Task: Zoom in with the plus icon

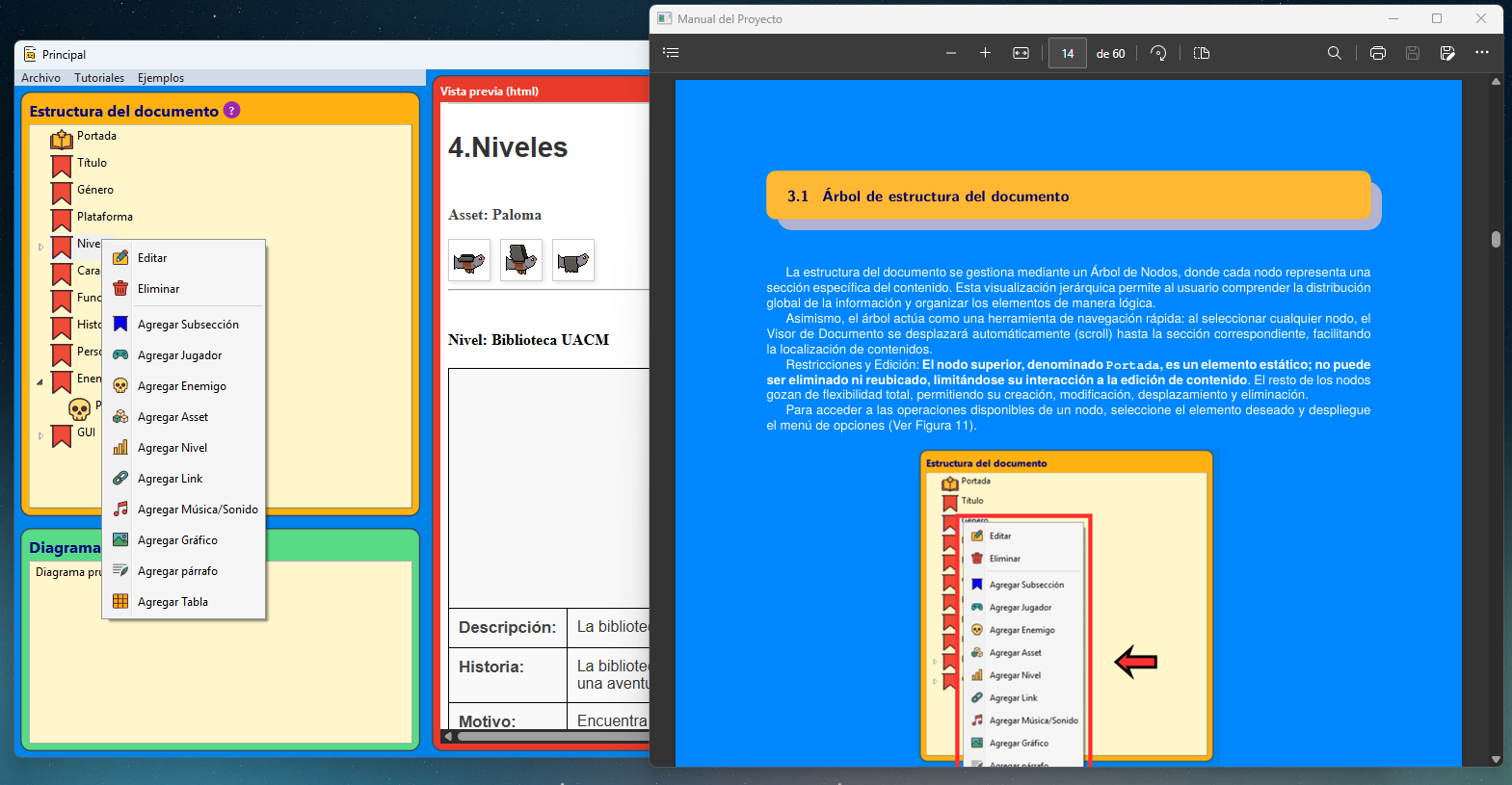Action: pos(985,53)
